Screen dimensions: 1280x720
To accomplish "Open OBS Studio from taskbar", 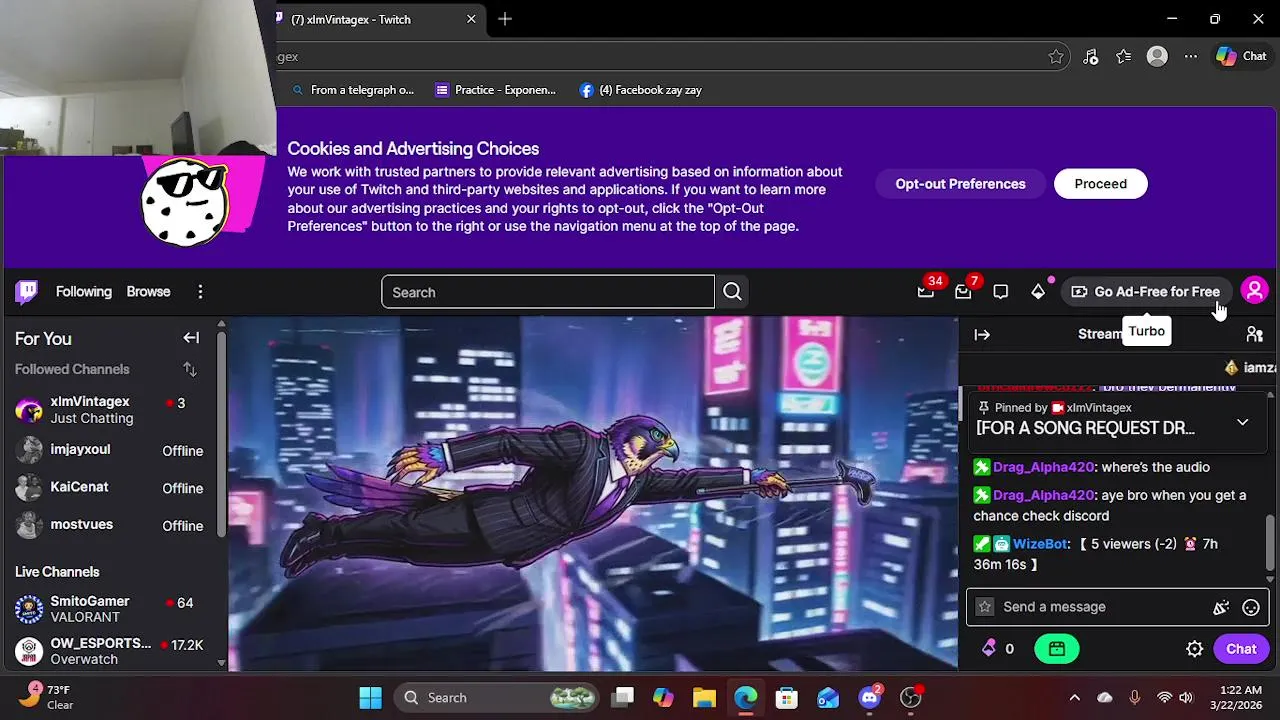I will (x=910, y=698).
